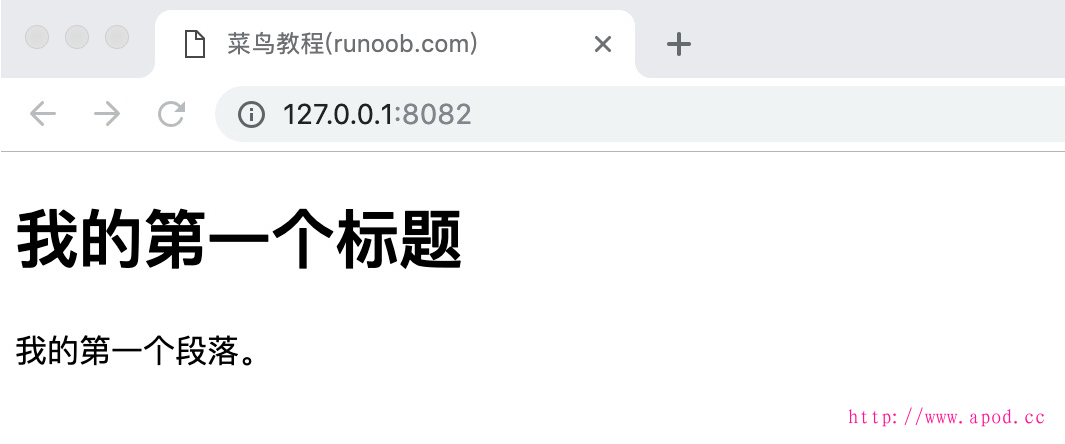Reload the page with the refresh icon
The width and height of the screenshot is (1065, 444).
pos(172,113)
